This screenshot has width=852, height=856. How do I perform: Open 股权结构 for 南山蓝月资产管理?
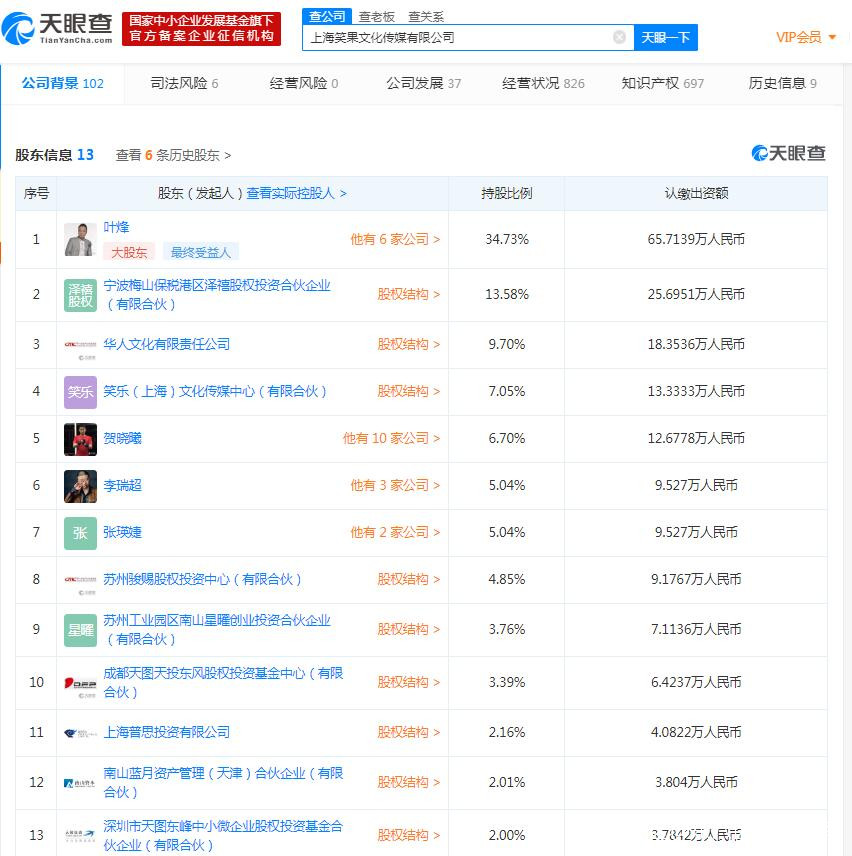408,782
